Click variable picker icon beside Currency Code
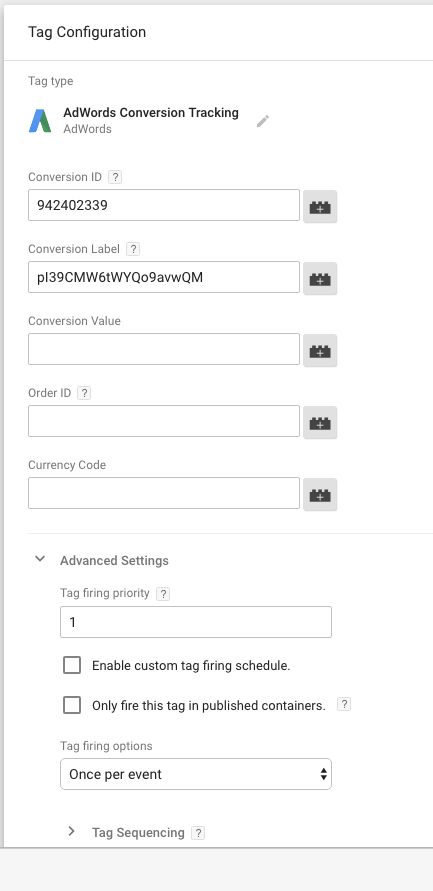 click(320, 494)
